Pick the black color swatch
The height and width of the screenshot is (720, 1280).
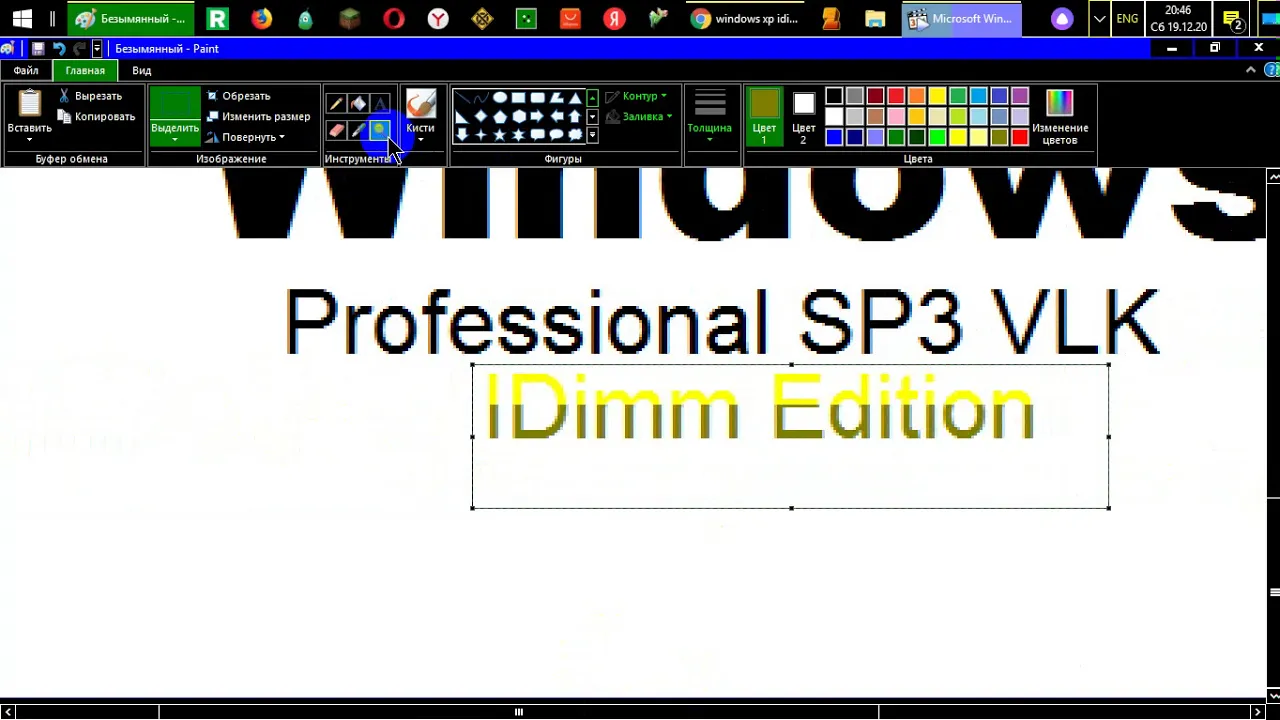point(834,96)
